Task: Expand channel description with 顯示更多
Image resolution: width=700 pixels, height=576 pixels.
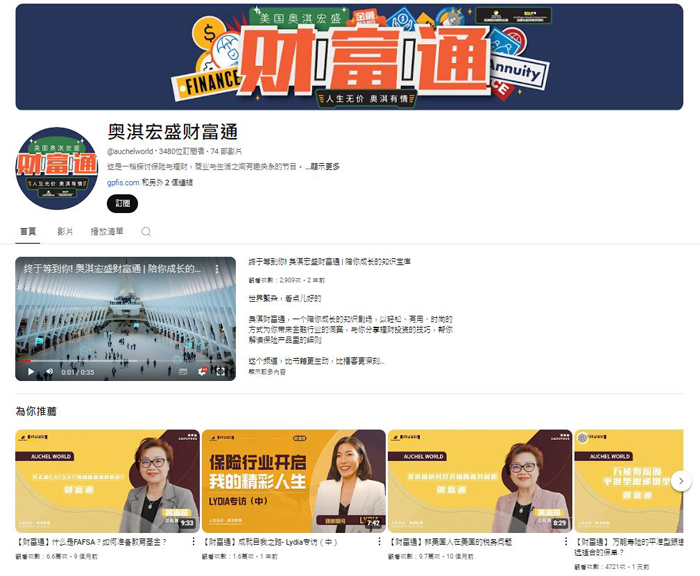Action: point(325,167)
